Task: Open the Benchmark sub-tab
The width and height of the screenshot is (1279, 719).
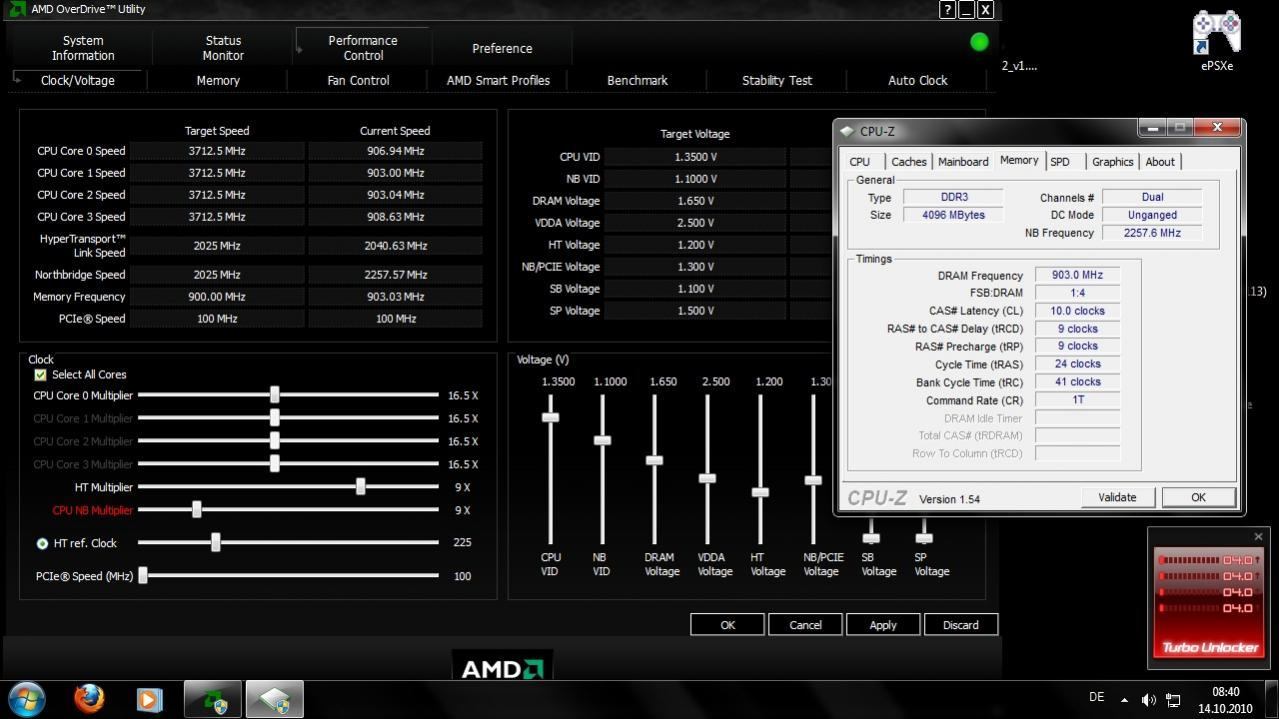Action: point(637,80)
